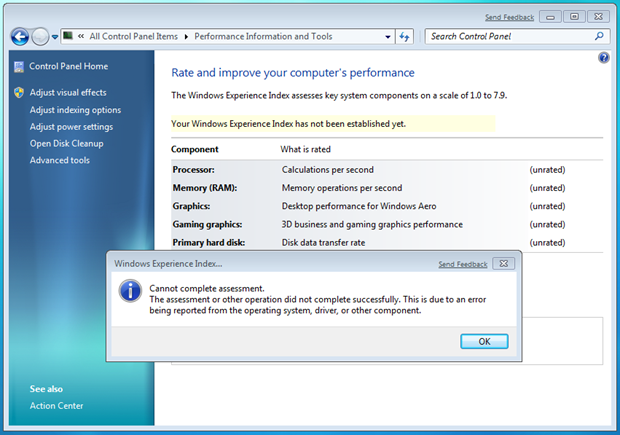Expand the double-chevron breadcrumb overflow
This screenshot has height=435, width=620.
[x=81, y=36]
